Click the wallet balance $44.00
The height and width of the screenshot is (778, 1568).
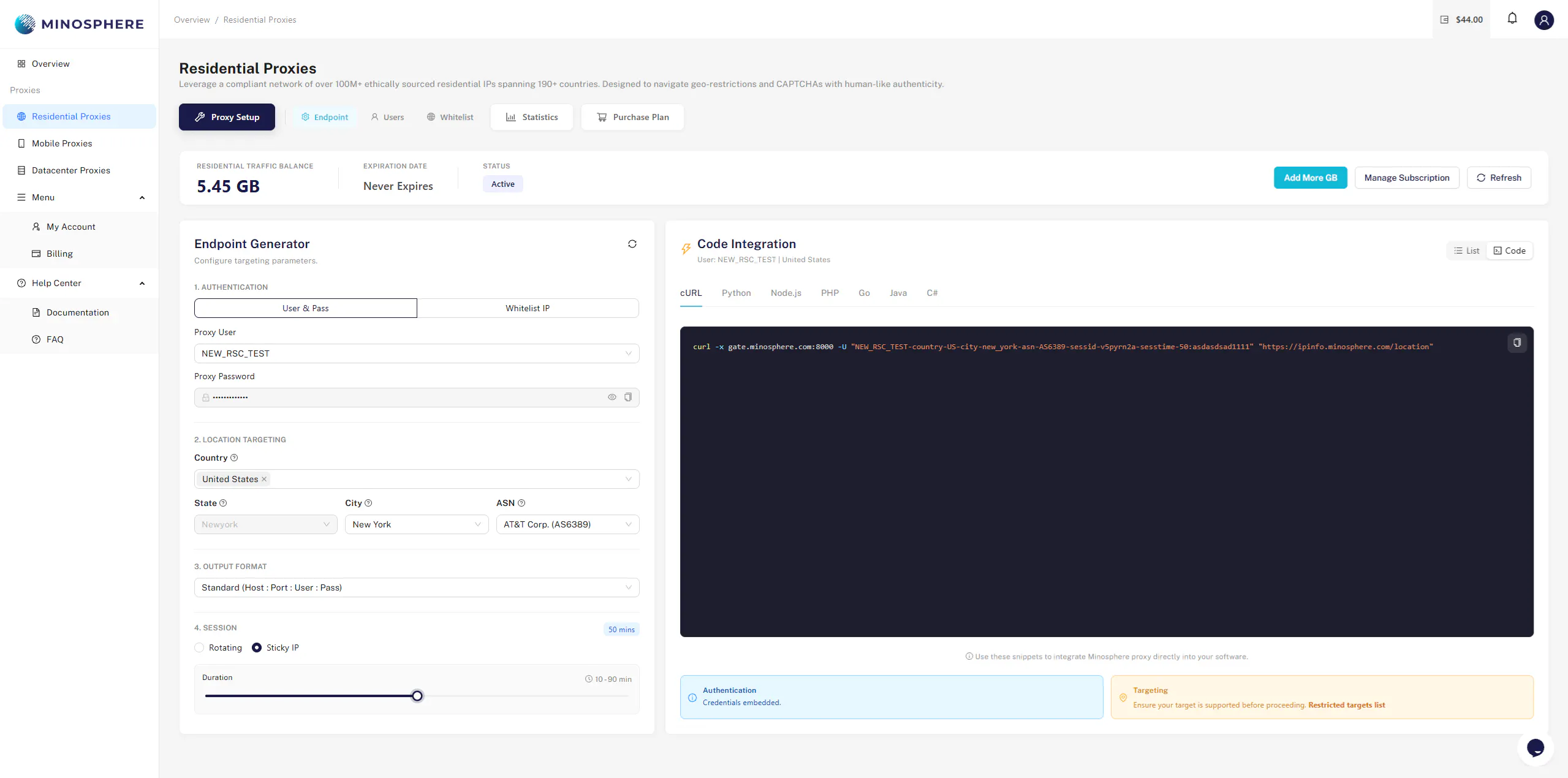pos(1461,20)
